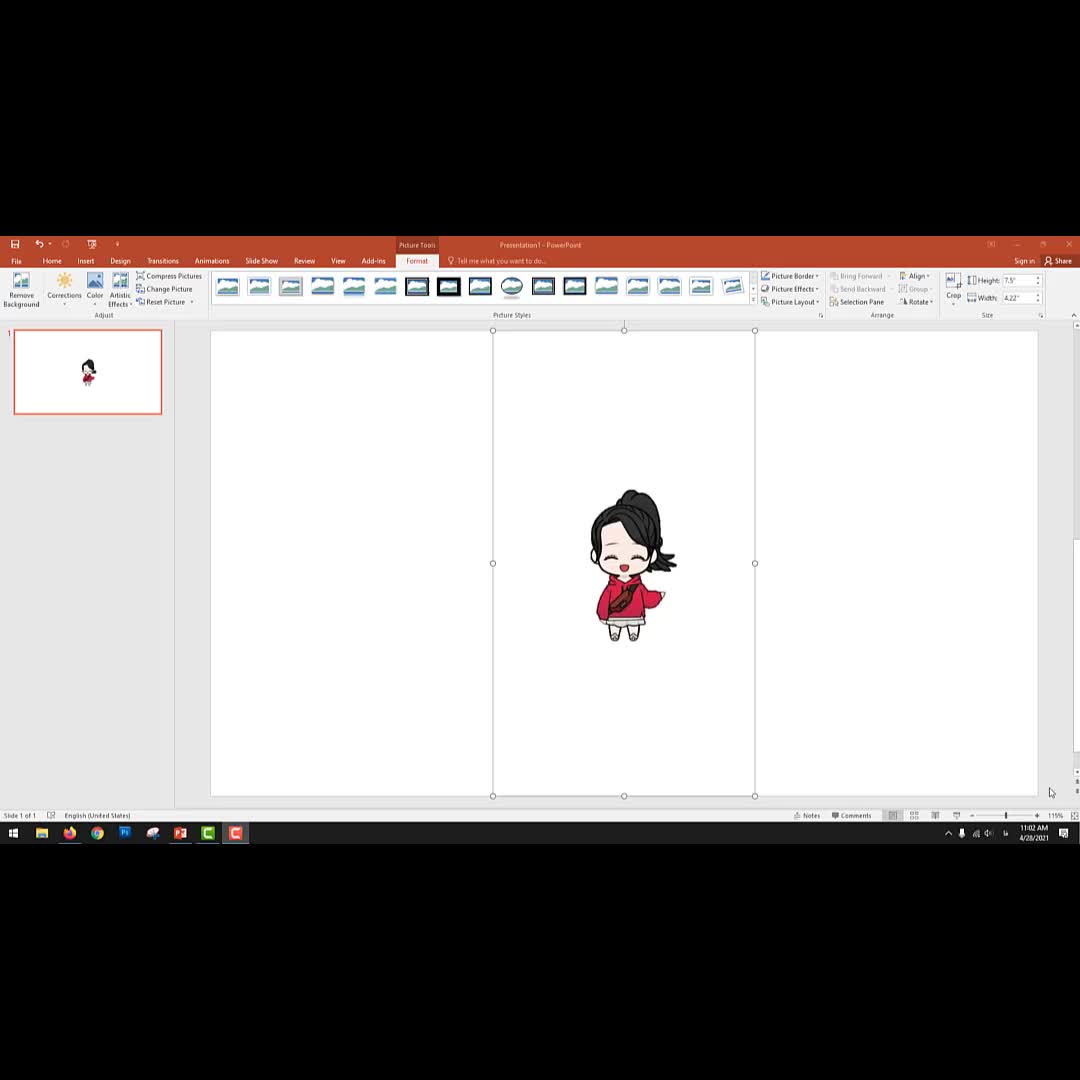
Task: Open the Corrections menu
Action: (64, 285)
